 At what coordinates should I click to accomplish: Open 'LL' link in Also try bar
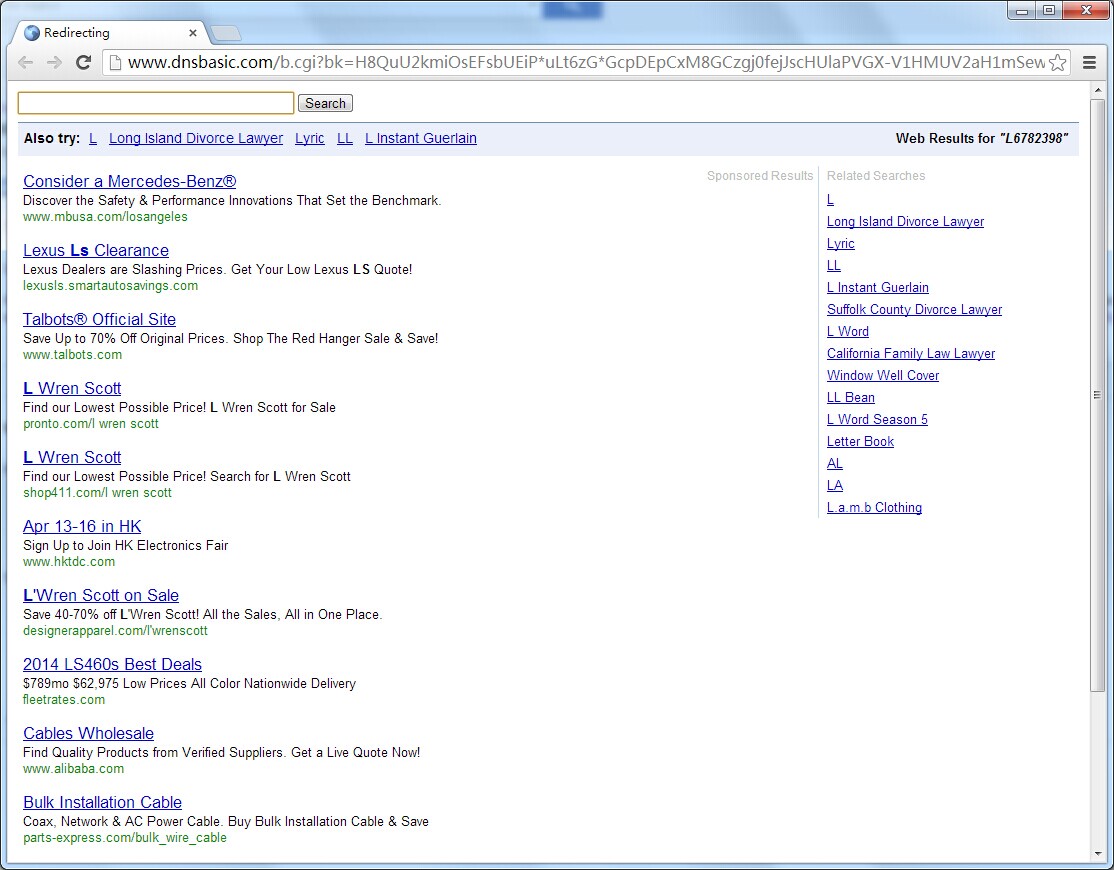point(345,138)
